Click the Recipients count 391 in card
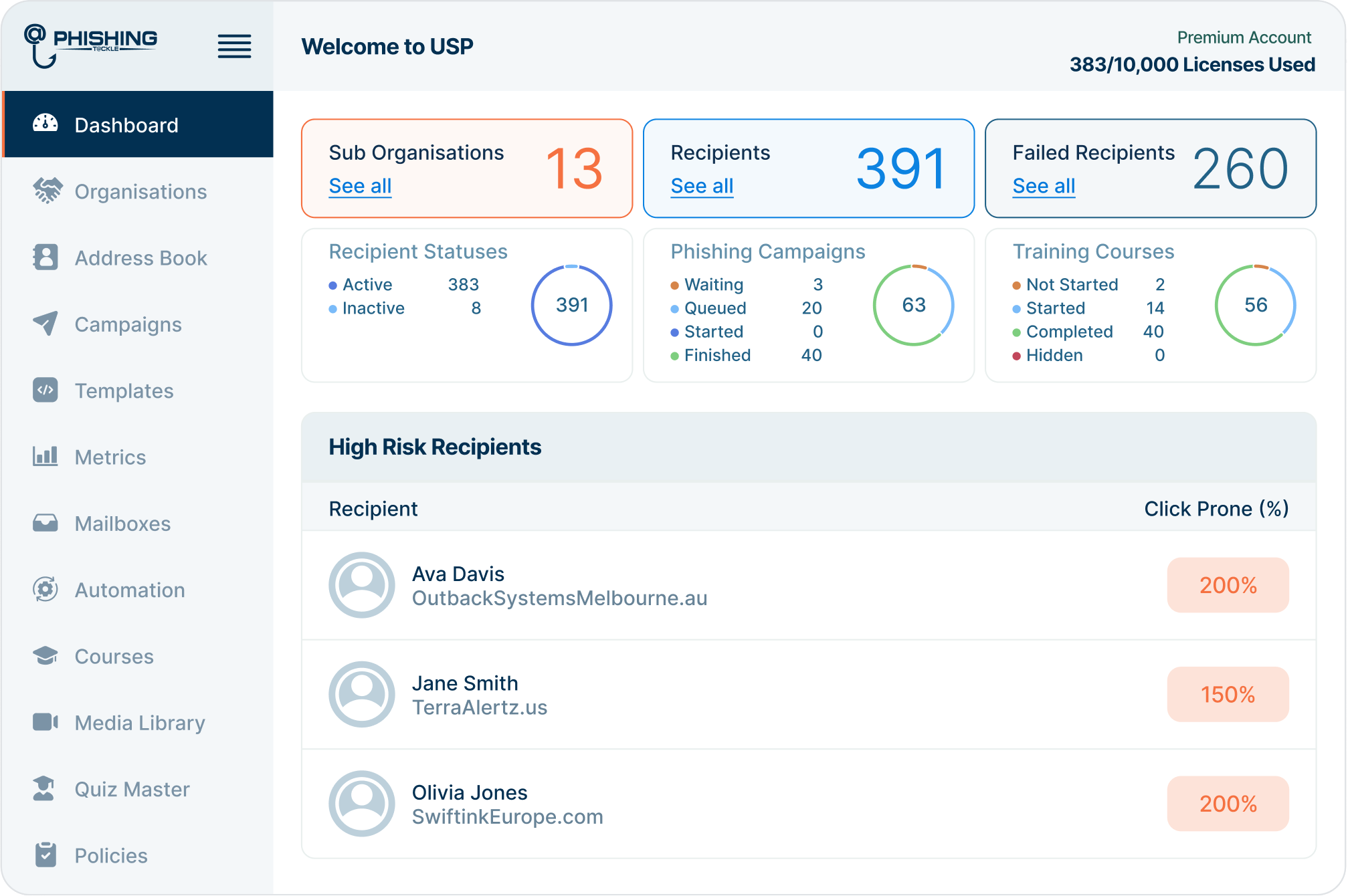Image resolution: width=1348 pixels, height=896 pixels. click(901, 169)
